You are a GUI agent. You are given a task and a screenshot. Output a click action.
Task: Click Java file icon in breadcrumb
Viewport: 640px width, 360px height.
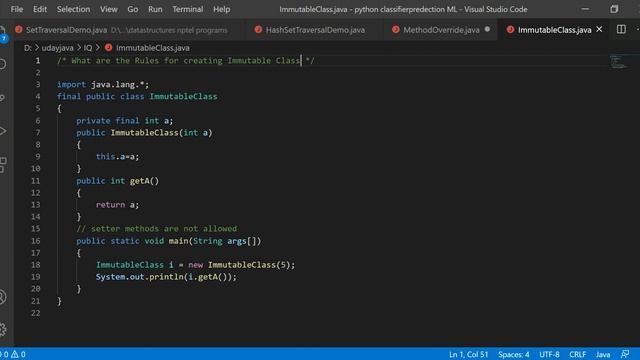[x=108, y=47]
